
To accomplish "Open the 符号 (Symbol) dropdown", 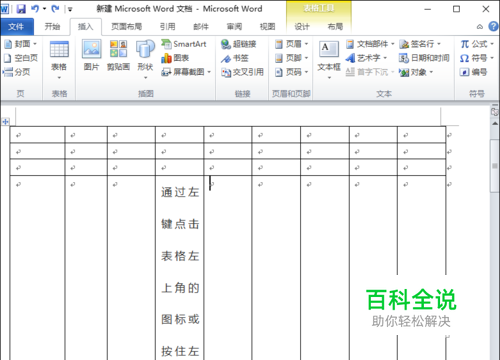I will coord(477,58).
